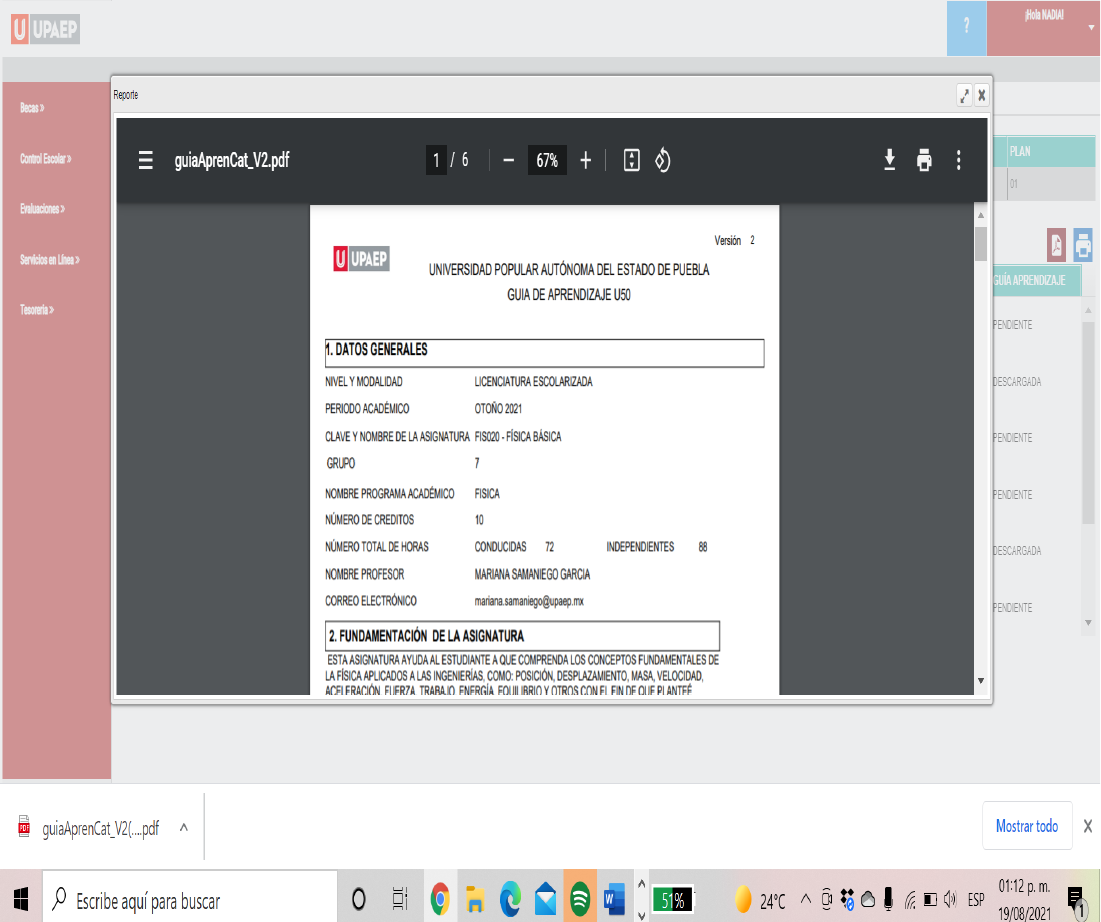This screenshot has width=1101, height=922.
Task: Open Spotify from the taskbar
Action: tap(579, 900)
